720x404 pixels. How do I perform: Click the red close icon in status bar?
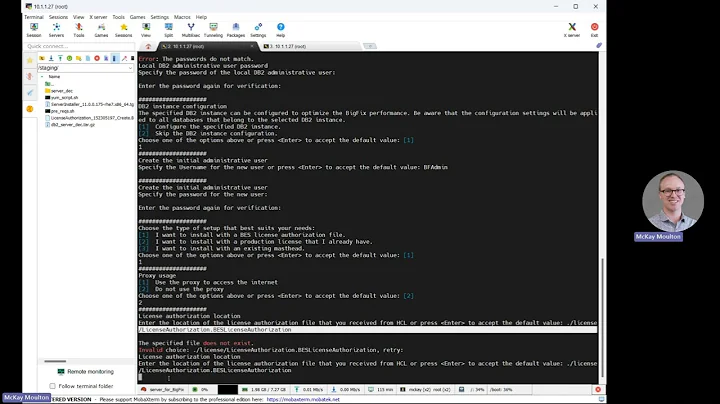point(598,389)
